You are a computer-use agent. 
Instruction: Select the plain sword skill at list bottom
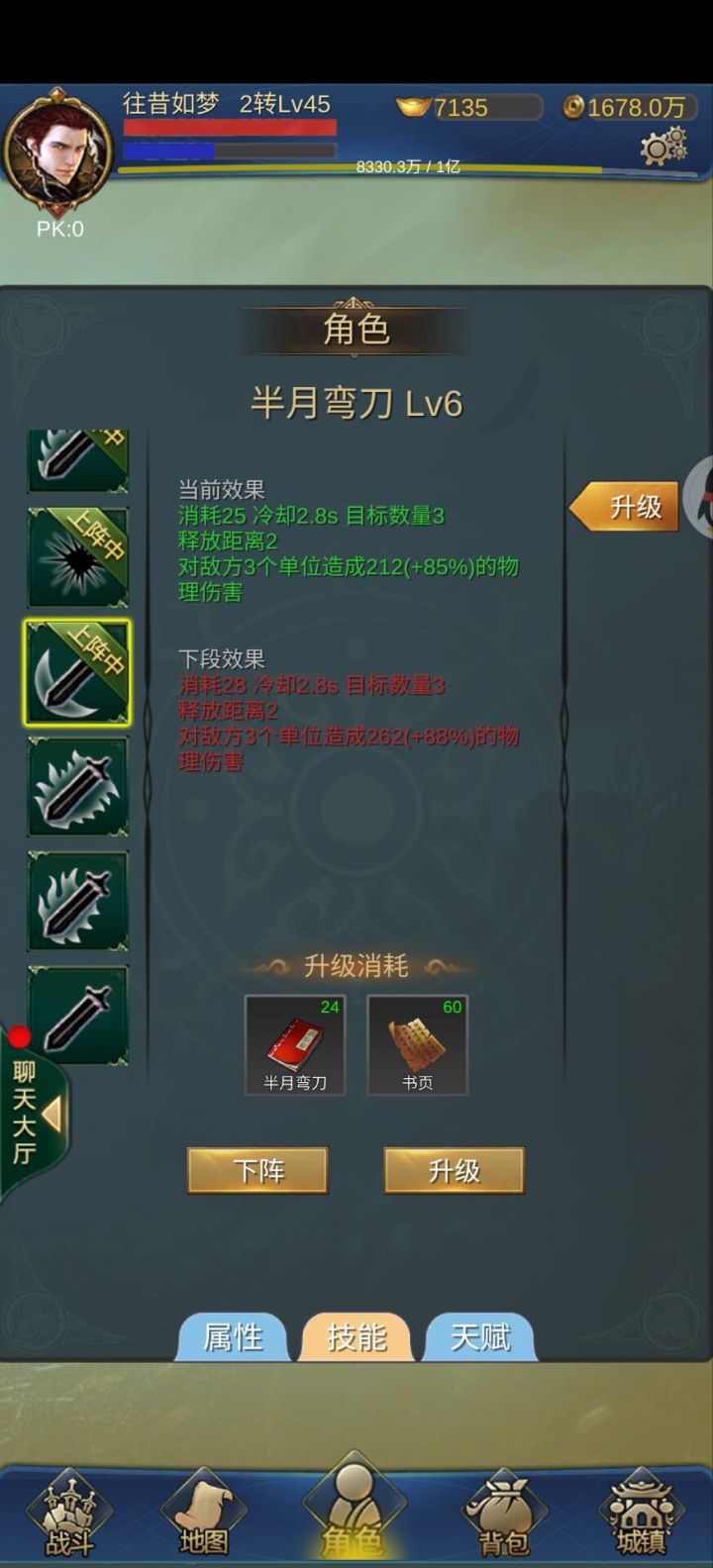(x=77, y=1016)
